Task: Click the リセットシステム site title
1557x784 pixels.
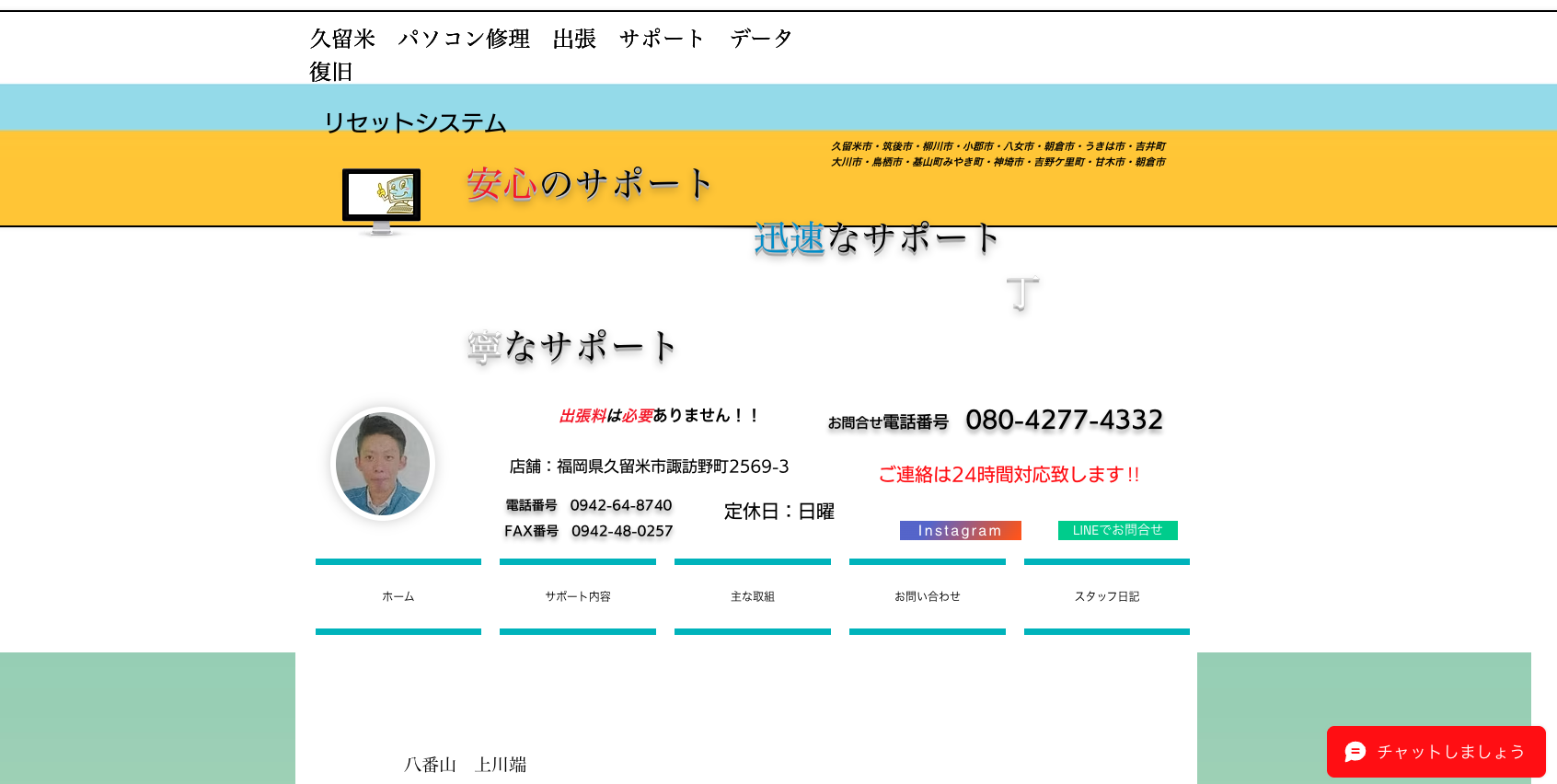Action: click(415, 122)
